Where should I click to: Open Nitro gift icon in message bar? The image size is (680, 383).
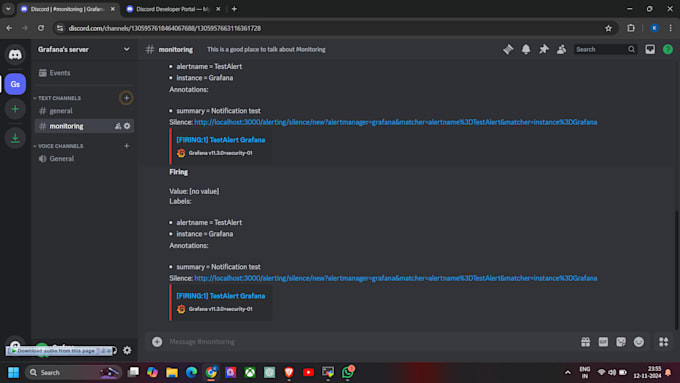[x=585, y=342]
